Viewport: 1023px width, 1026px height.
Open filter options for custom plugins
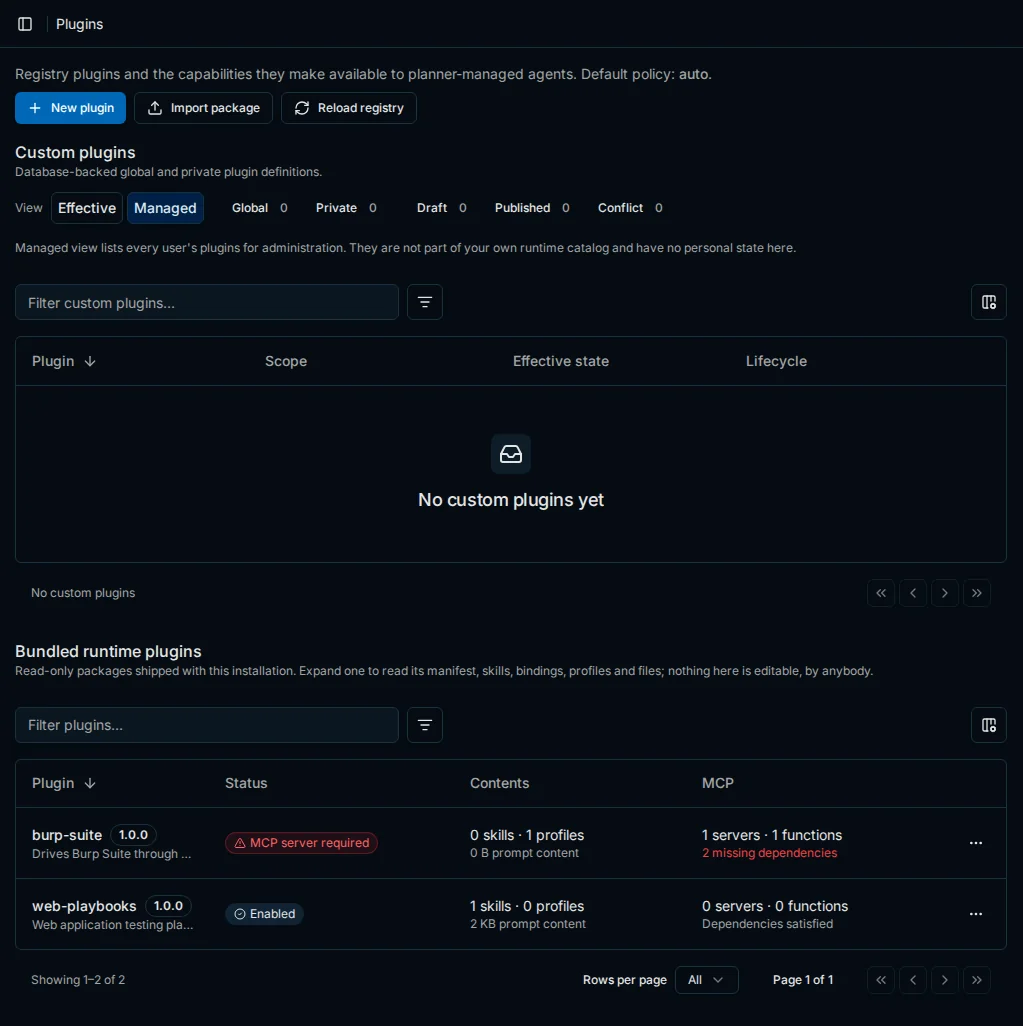pos(425,302)
